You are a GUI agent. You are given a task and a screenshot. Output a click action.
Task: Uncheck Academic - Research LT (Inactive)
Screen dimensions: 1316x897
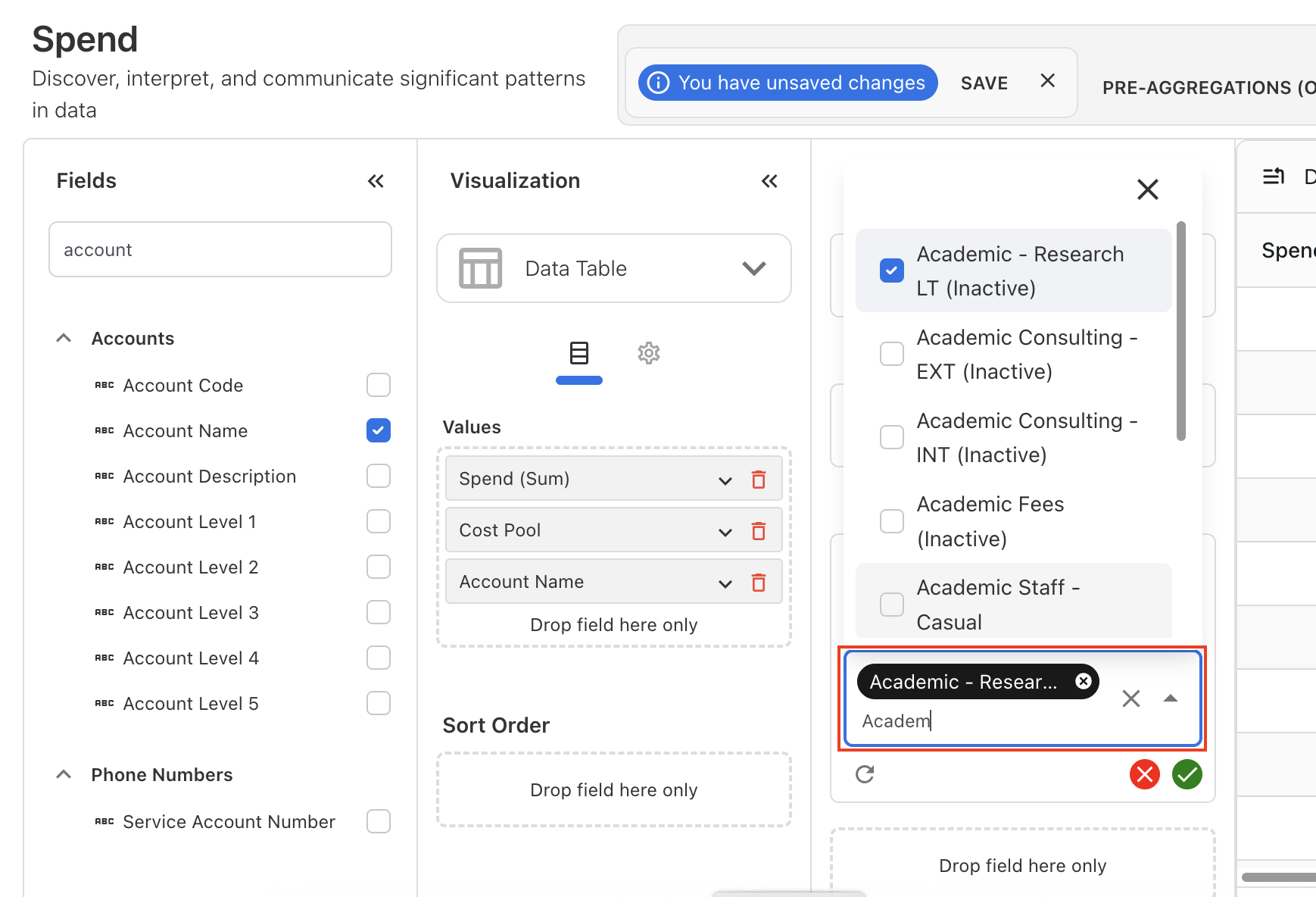pos(891,270)
